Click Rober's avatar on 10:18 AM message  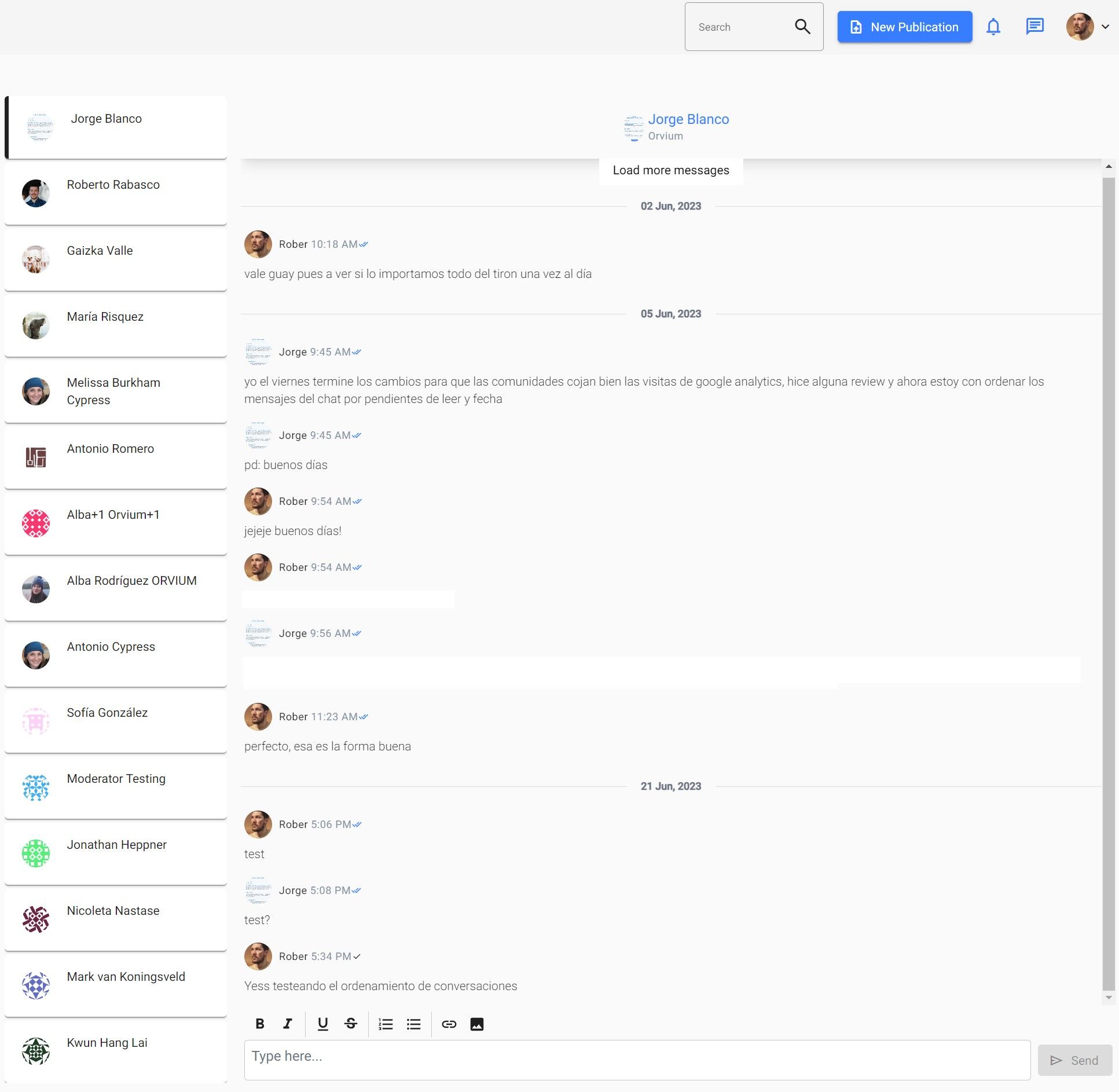click(258, 244)
